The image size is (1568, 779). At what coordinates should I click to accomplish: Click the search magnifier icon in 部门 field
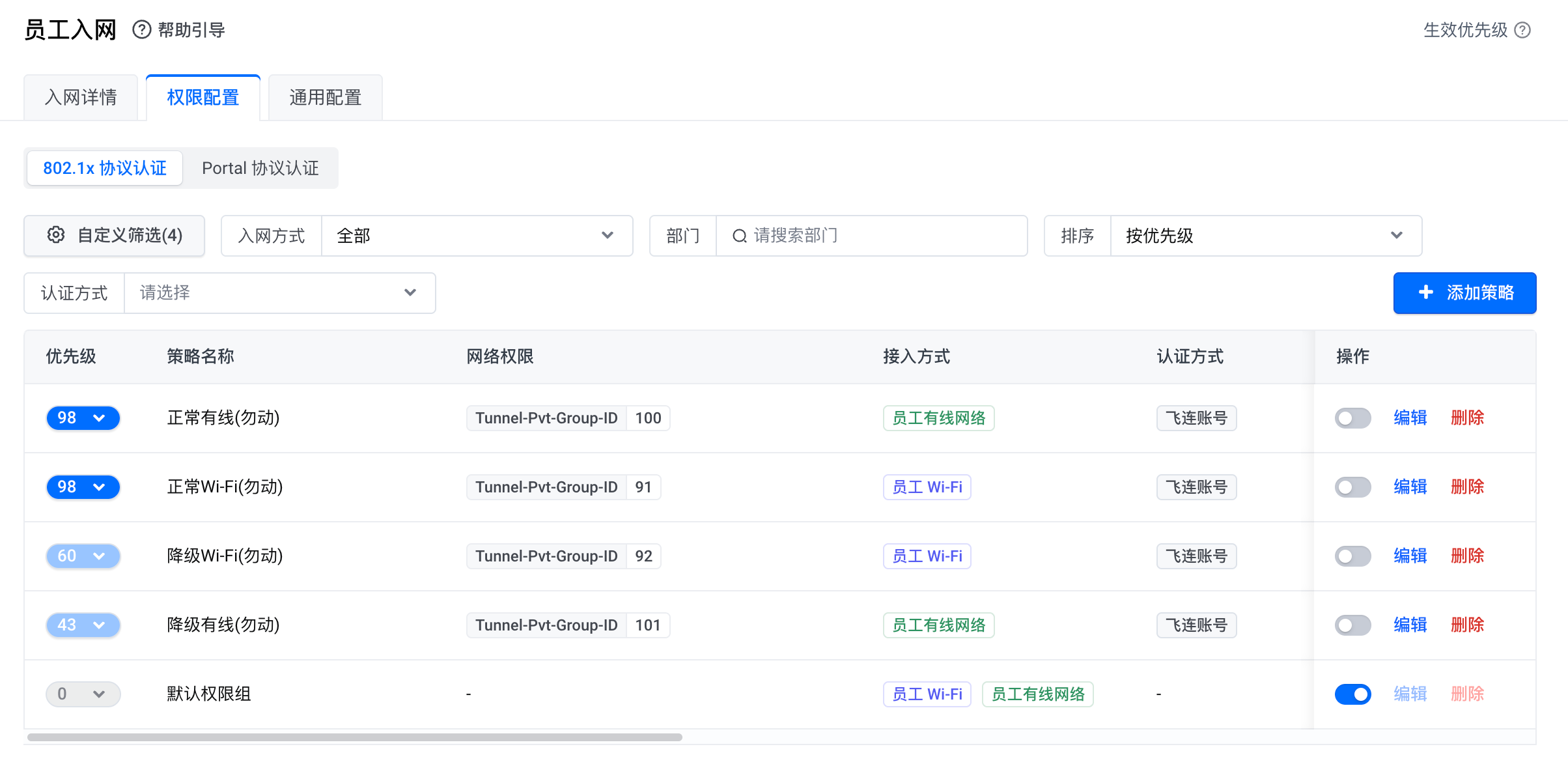pyautogui.click(x=740, y=236)
